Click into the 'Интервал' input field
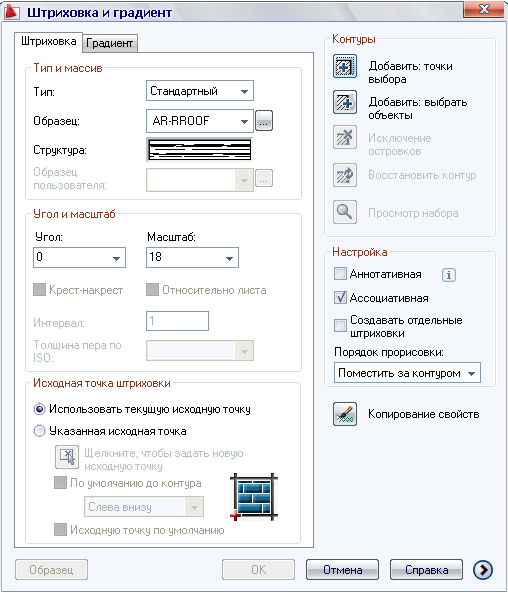This screenshot has height=592, width=508. [x=177, y=321]
